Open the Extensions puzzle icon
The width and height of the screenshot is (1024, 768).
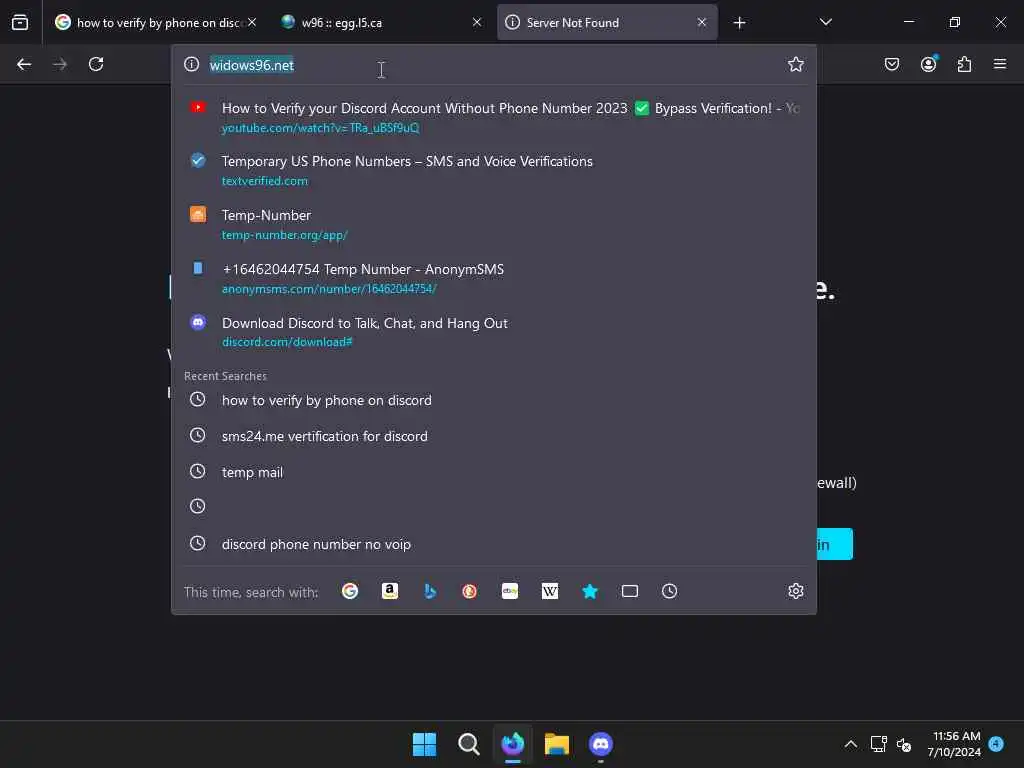[964, 64]
